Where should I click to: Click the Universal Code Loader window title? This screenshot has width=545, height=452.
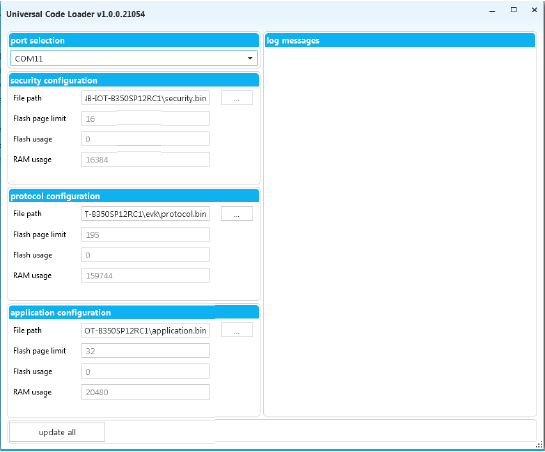pos(75,14)
